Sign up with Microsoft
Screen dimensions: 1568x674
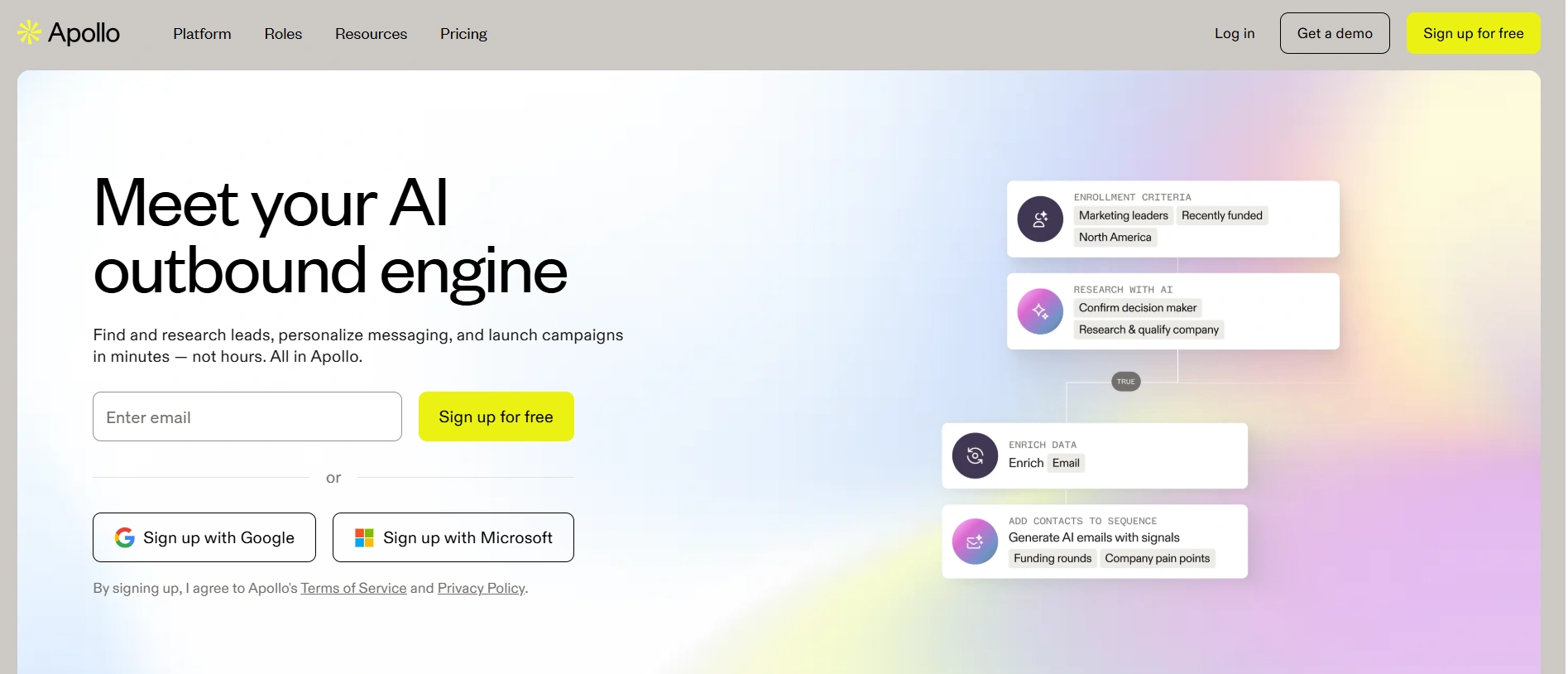click(x=453, y=537)
